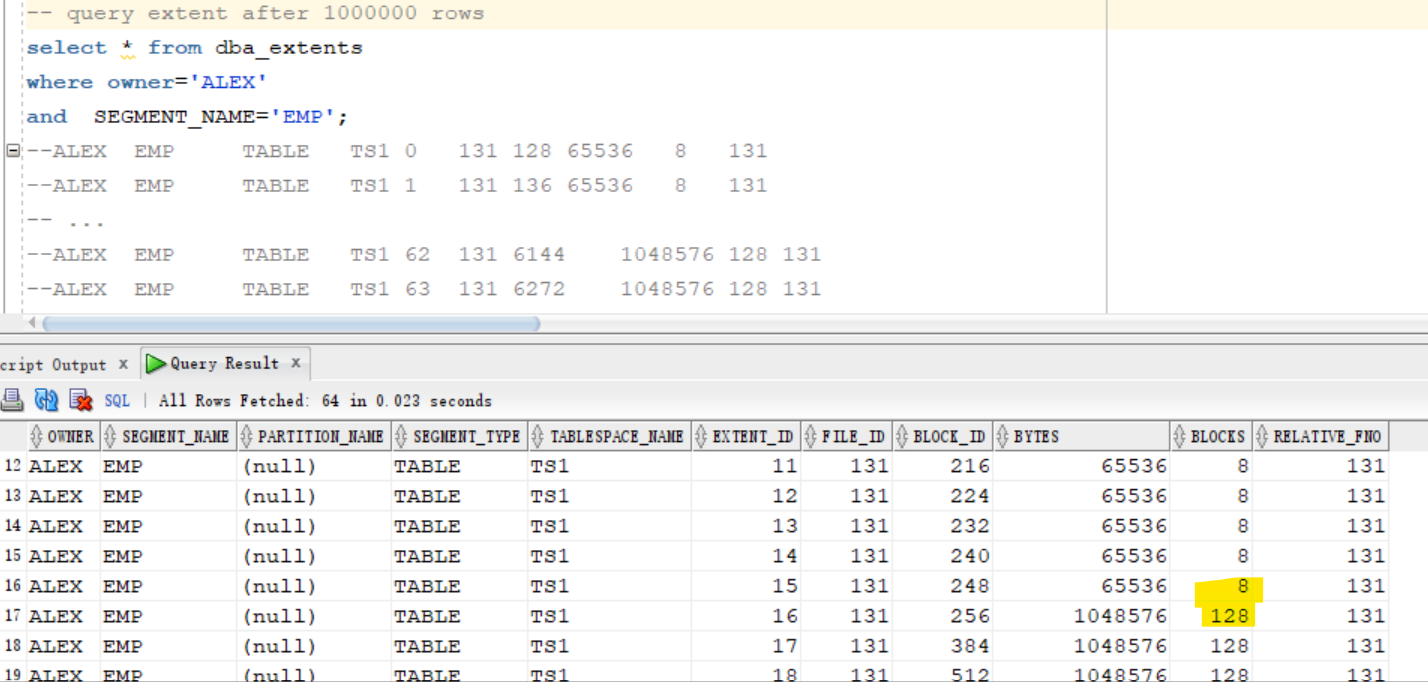
Task: Click BYTES cell 1048576 in row 18
Action: (x=1081, y=646)
